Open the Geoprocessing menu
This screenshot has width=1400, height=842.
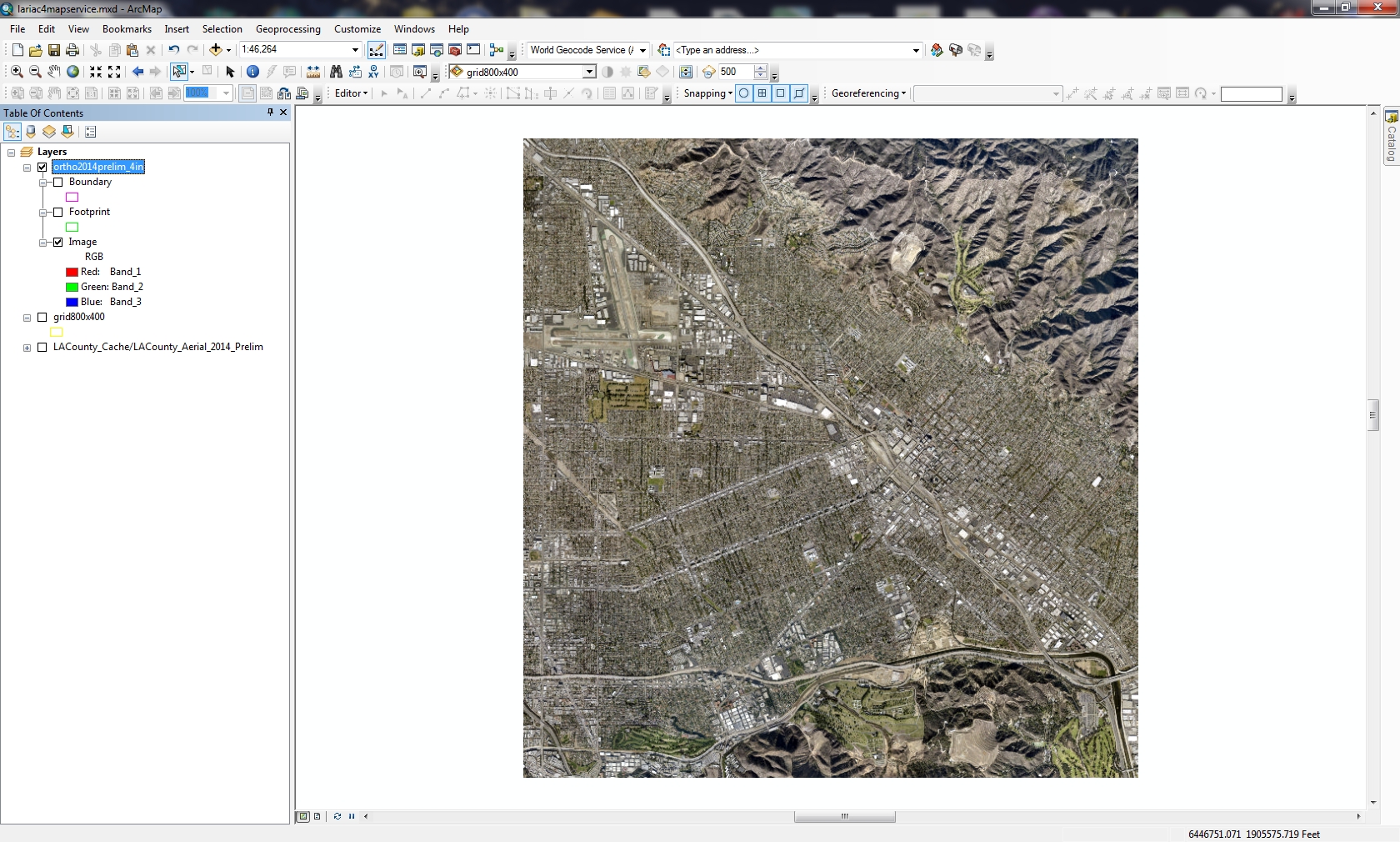(x=287, y=29)
